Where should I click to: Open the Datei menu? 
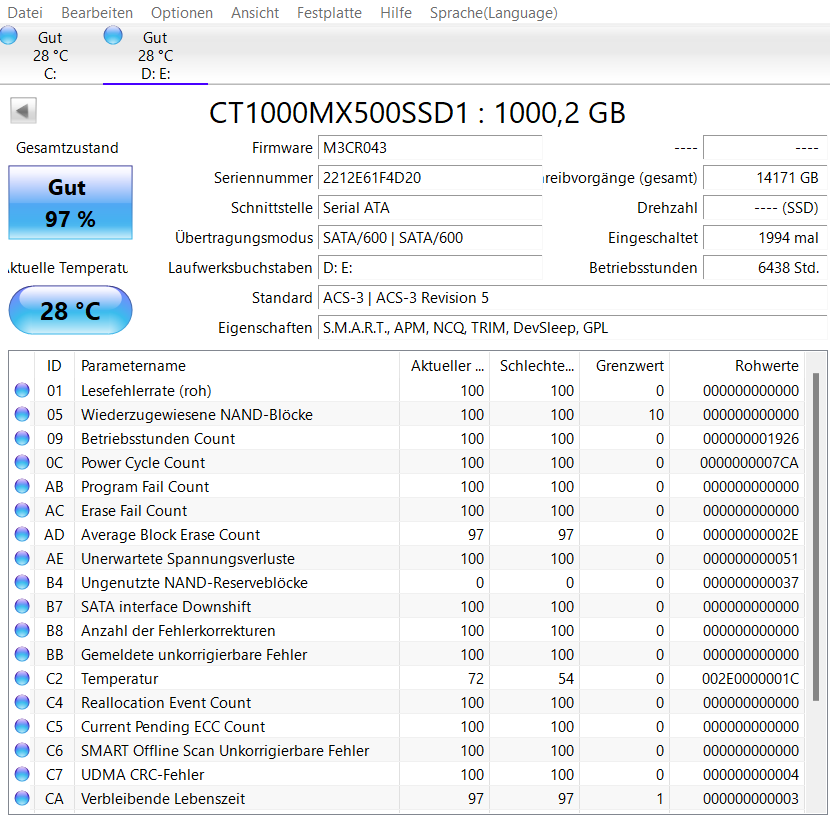tap(25, 13)
